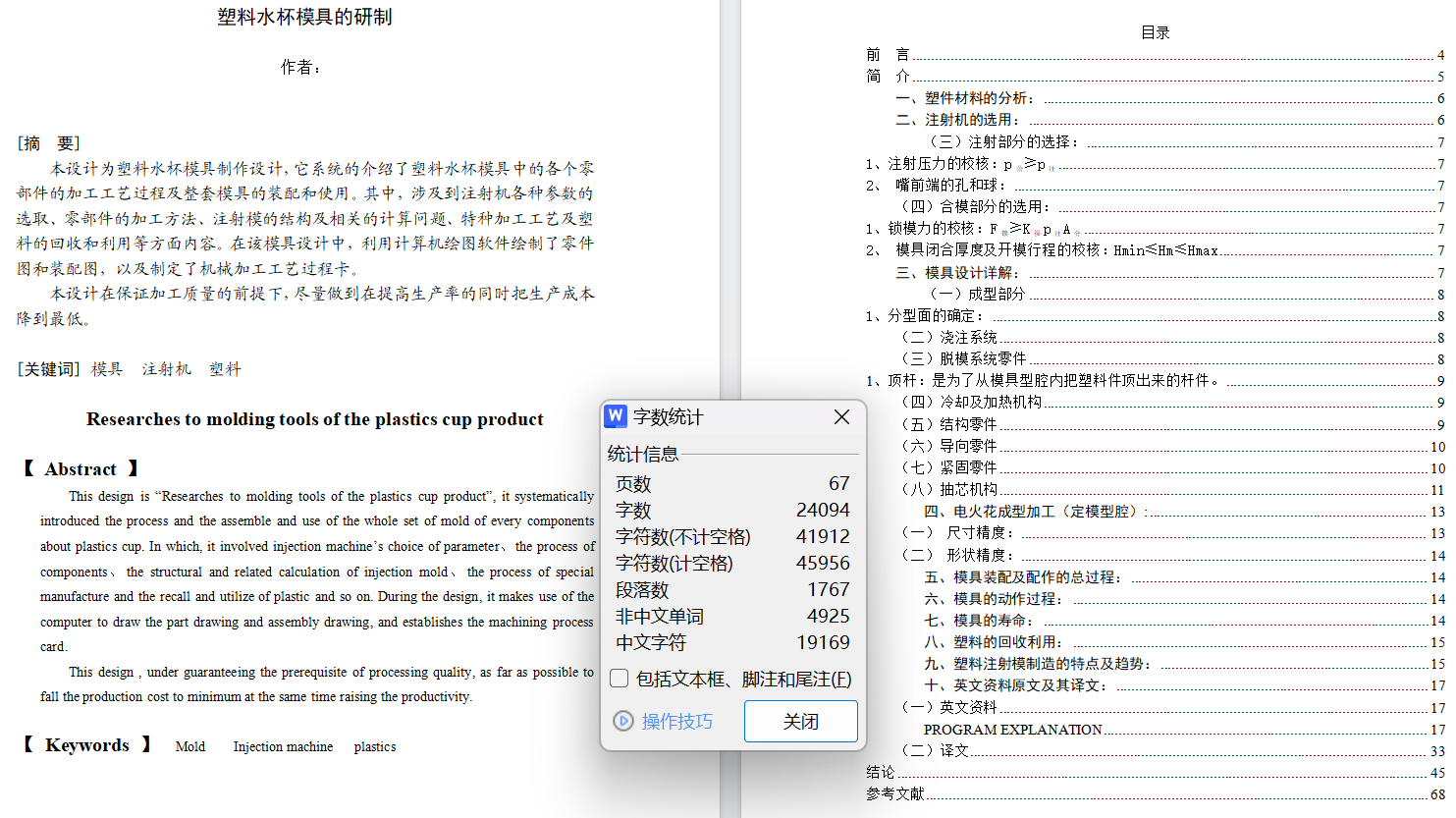Click the WPS W icon in dialog title
Image resolution: width=1456 pixels, height=818 pixels.
pyautogui.click(x=616, y=416)
